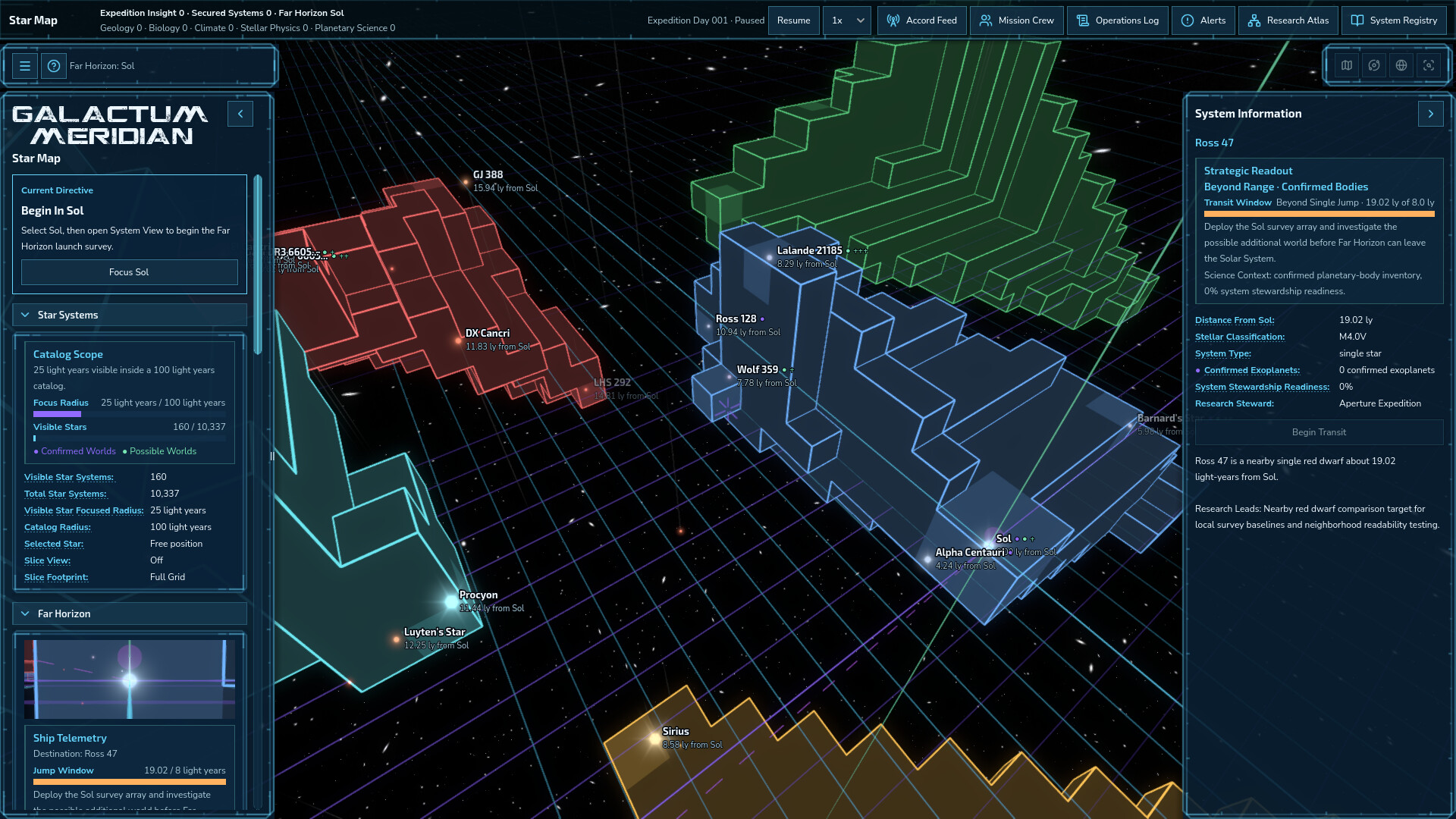
Task: Click the System Type label
Action: [1223, 353]
